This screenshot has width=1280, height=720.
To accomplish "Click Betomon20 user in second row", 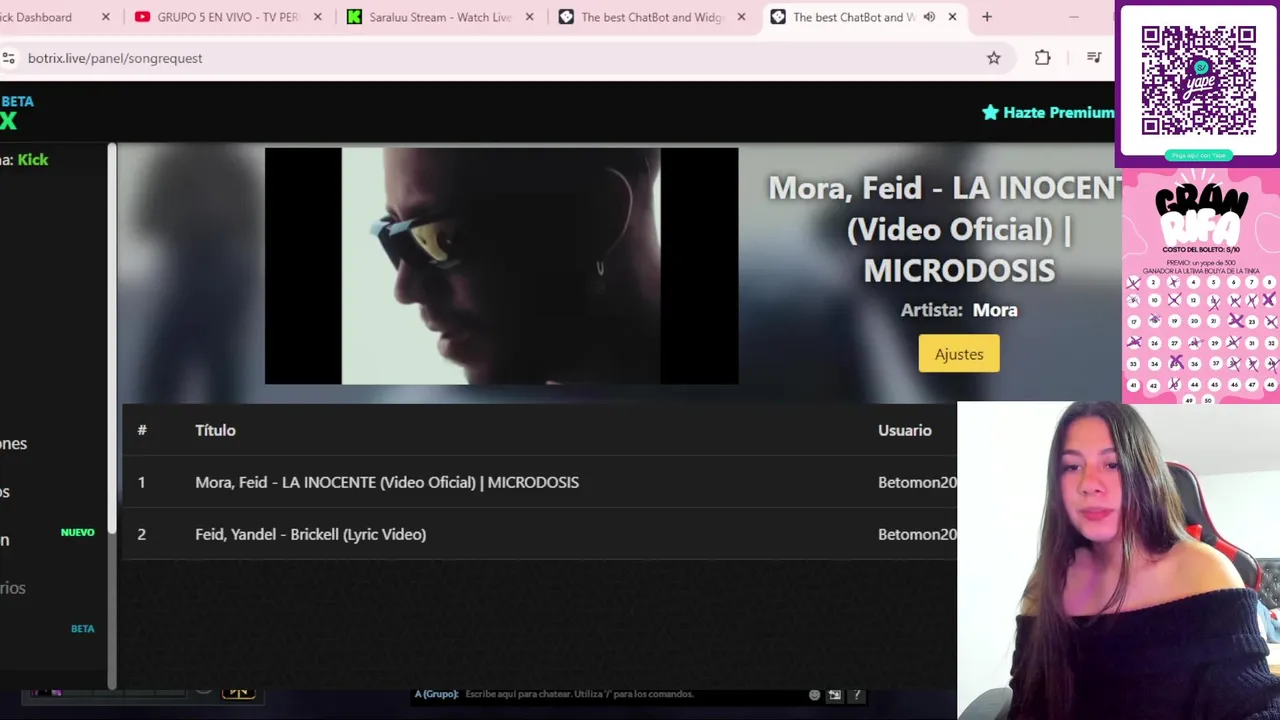I will click(917, 534).
